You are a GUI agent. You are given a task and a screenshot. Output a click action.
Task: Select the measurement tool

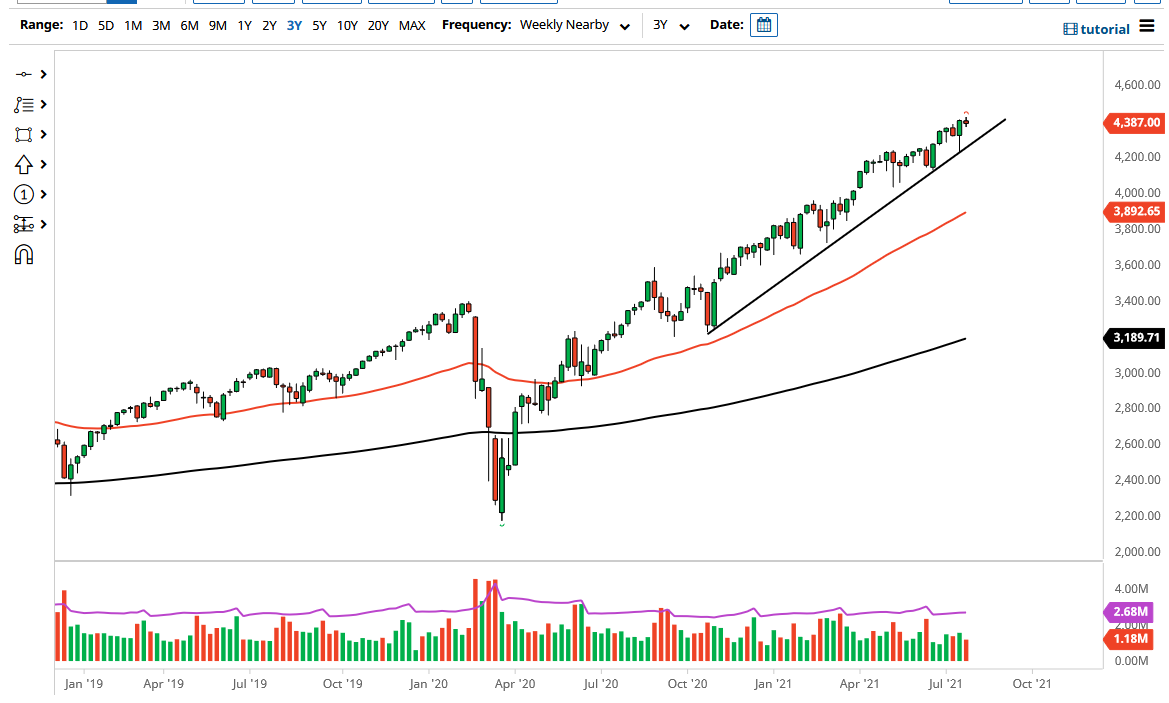point(24,224)
